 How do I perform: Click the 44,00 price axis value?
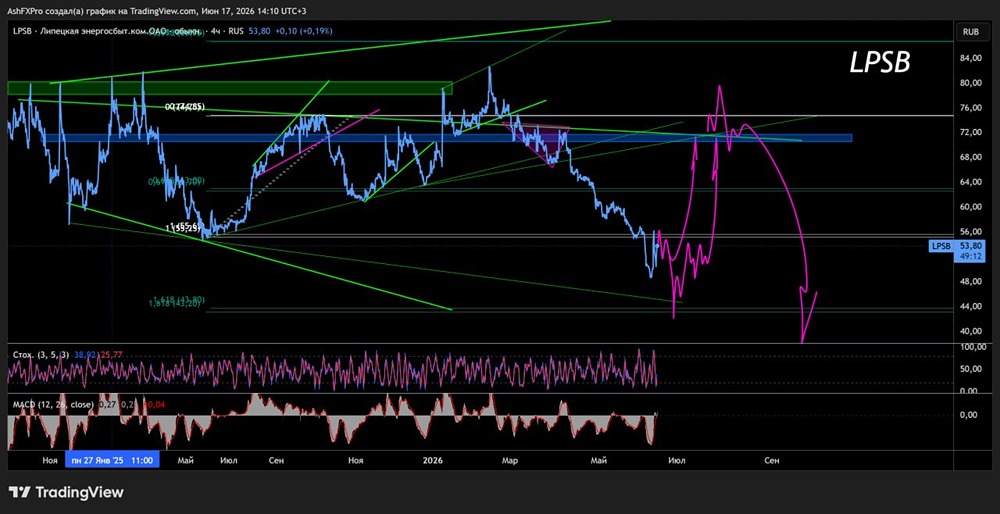click(x=973, y=307)
